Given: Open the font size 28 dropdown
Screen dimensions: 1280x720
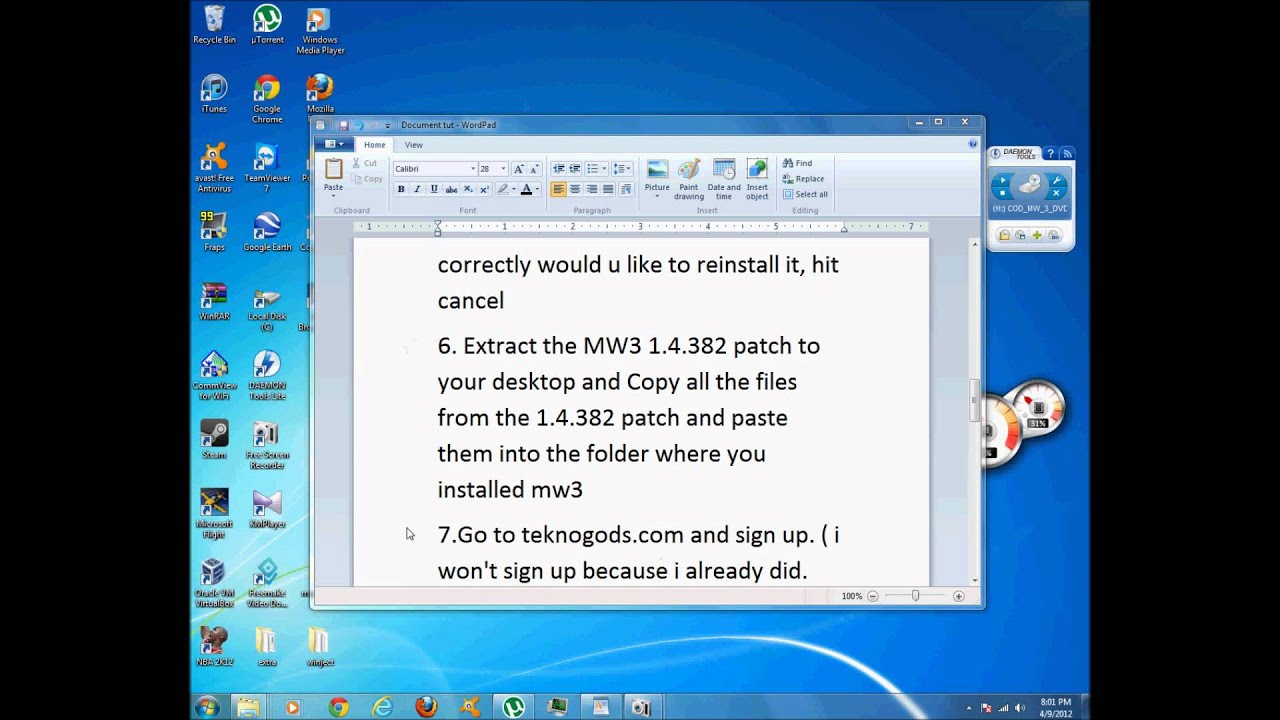Looking at the screenshot, I should coord(503,169).
